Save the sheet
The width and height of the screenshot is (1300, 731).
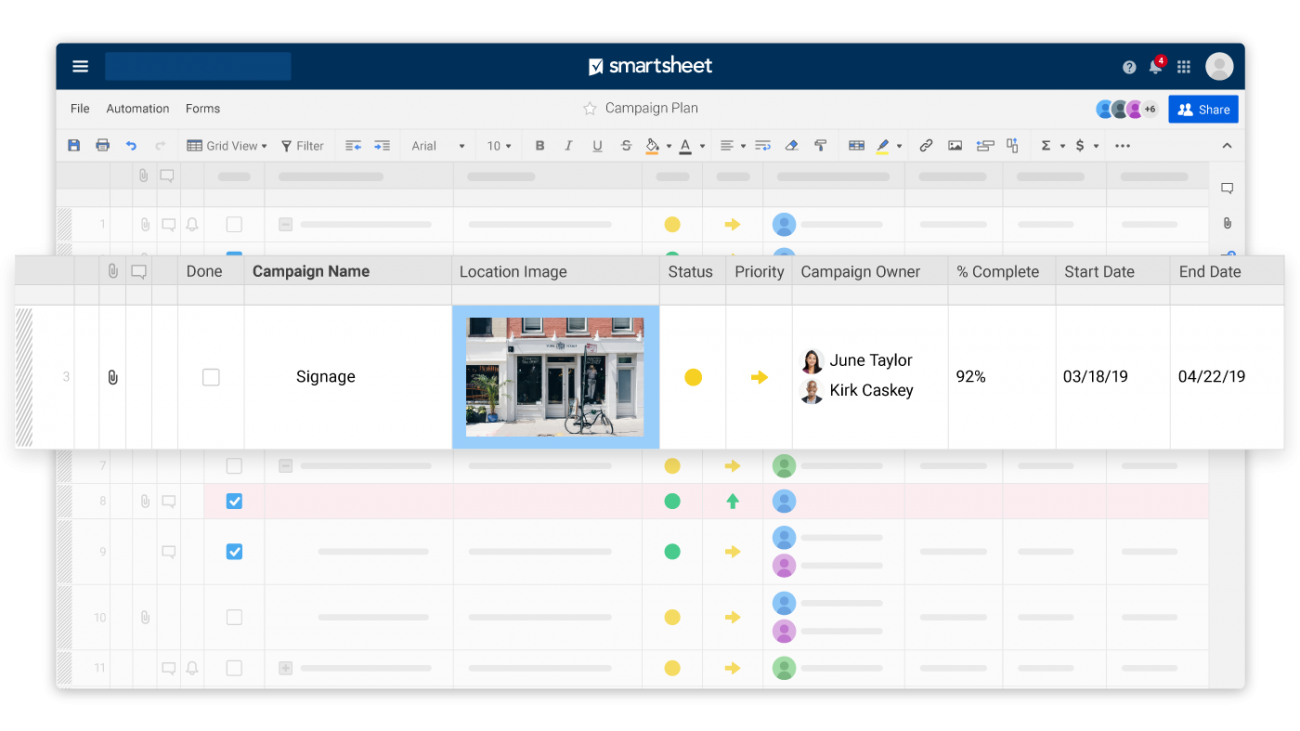73,145
